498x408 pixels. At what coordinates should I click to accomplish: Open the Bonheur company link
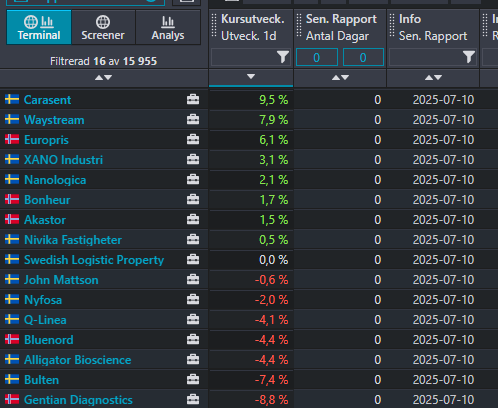point(47,200)
